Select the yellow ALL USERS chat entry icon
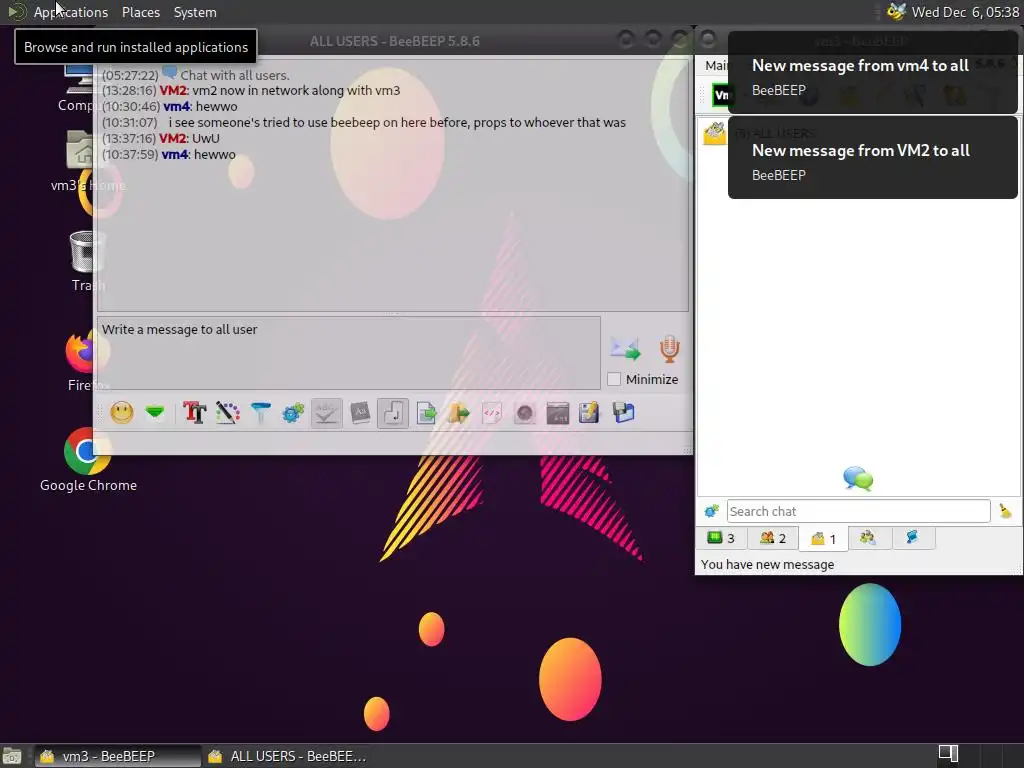1024x768 pixels. click(714, 133)
